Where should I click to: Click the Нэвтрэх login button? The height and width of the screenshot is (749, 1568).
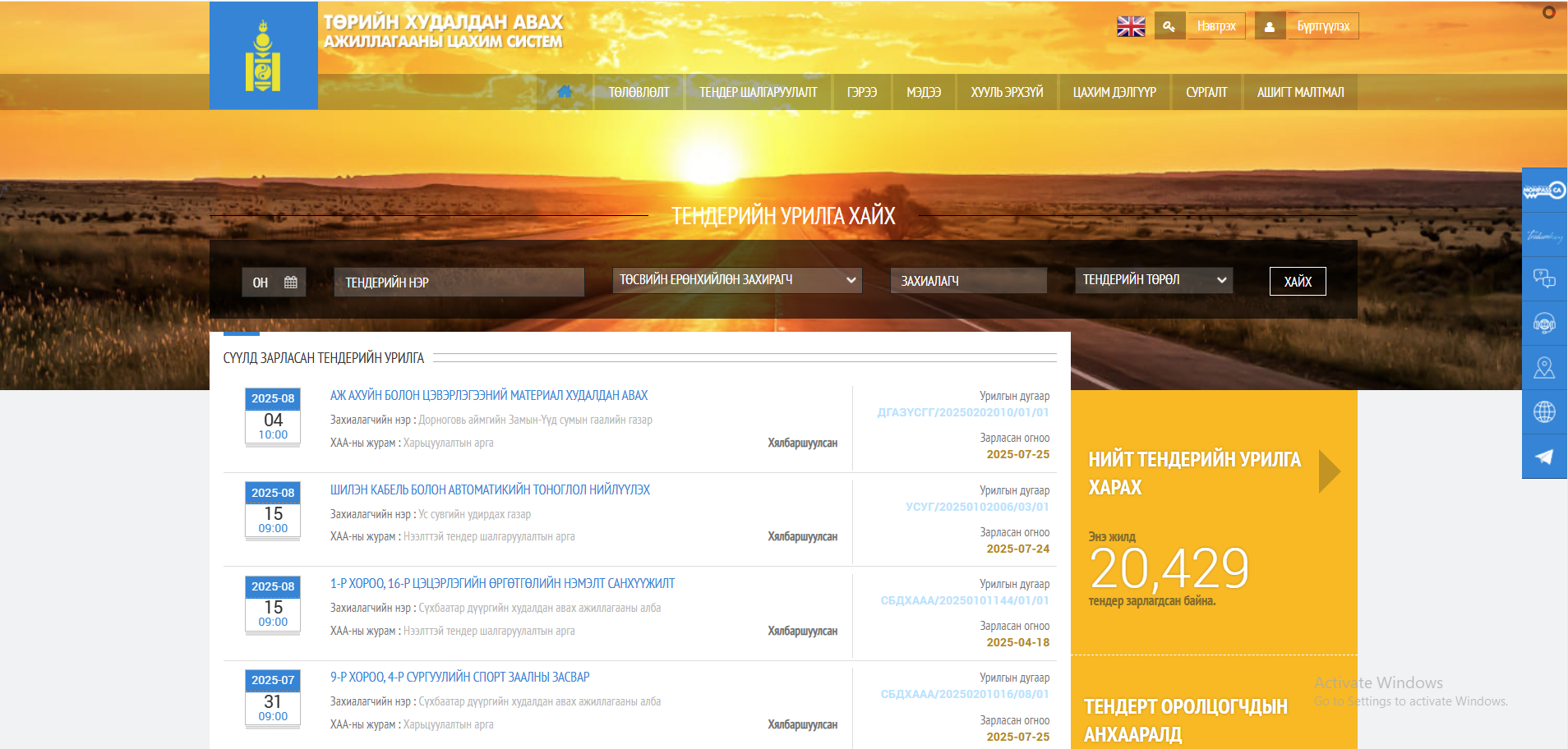coord(1215,26)
